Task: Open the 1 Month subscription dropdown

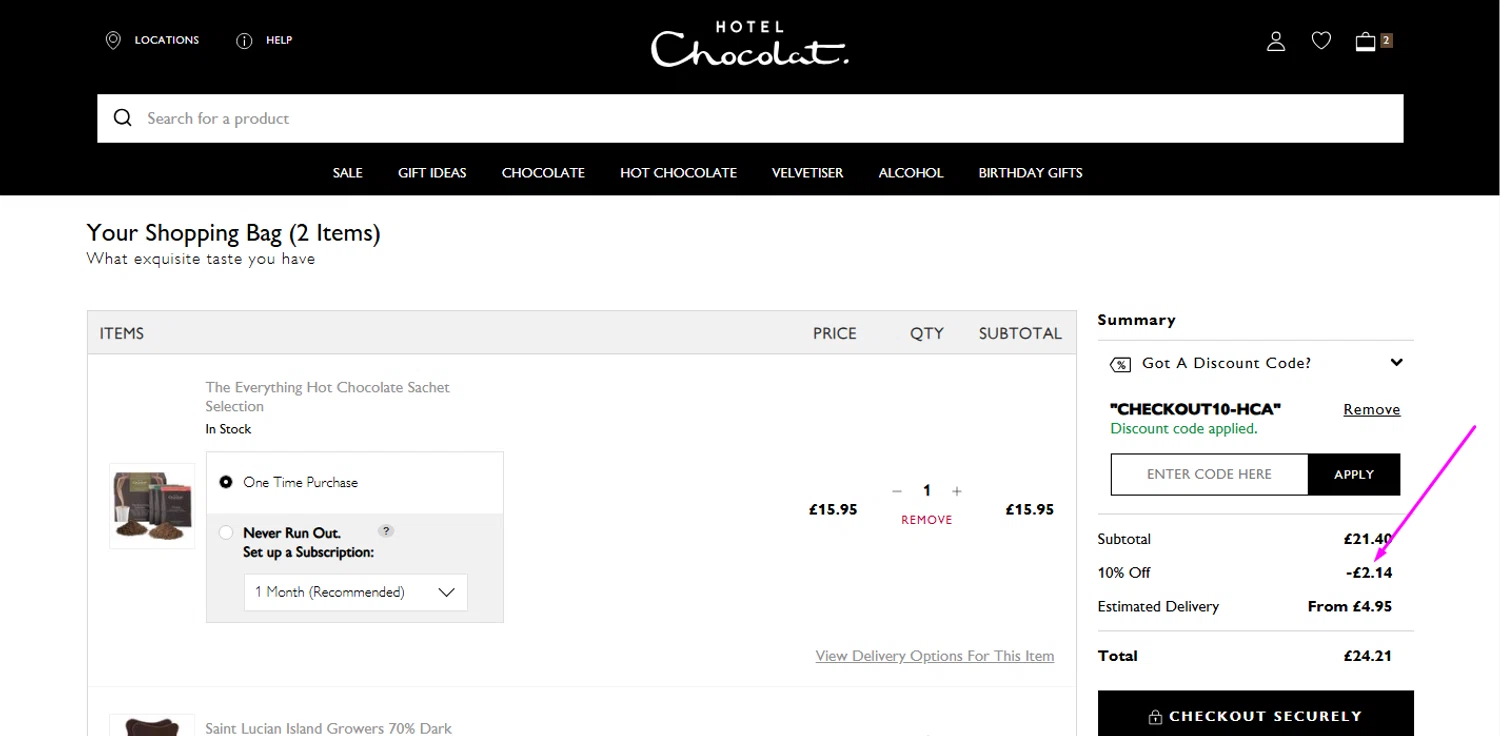Action: coord(355,592)
